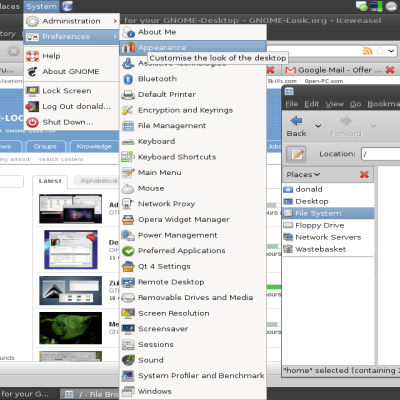Image resolution: width=400 pixels, height=400 pixels.
Task: Open the Appearance preferences icon
Action: [x=128, y=48]
